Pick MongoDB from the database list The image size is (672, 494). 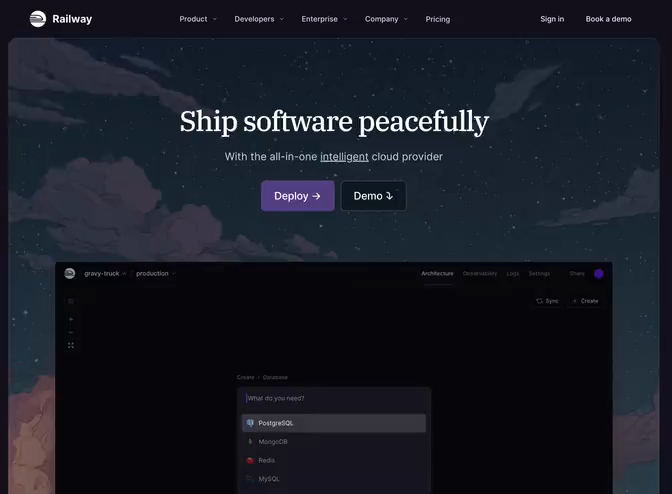[334, 442]
